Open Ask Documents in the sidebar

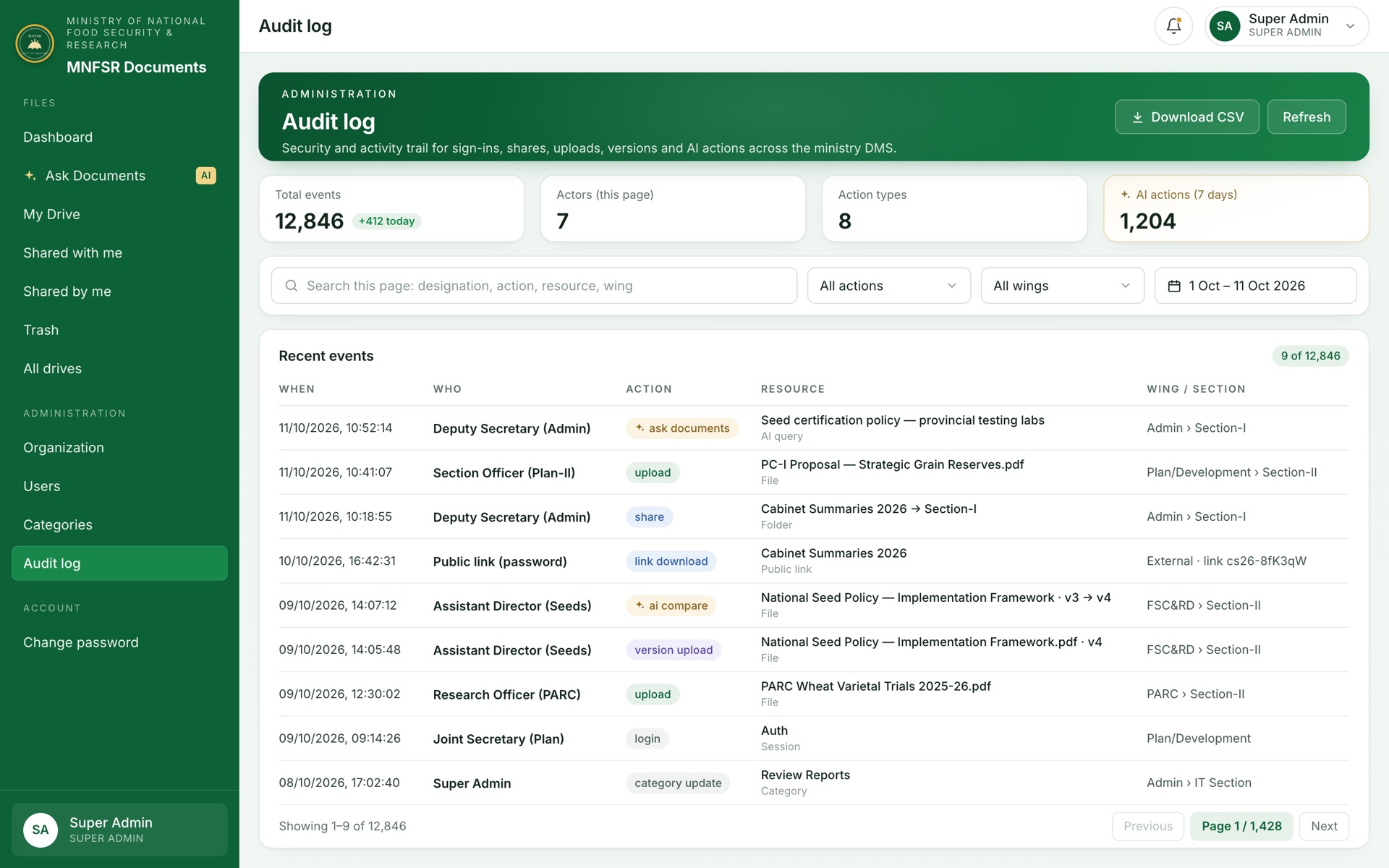pos(119,176)
